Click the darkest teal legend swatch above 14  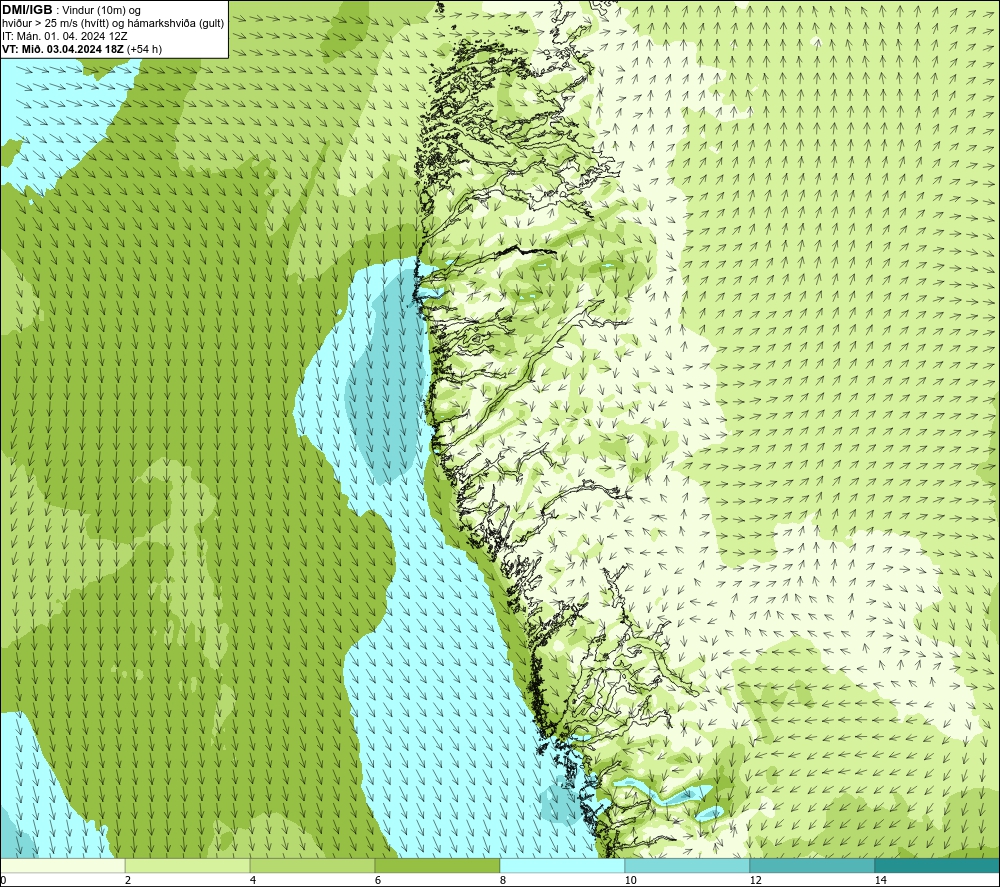pyautogui.click(x=938, y=865)
